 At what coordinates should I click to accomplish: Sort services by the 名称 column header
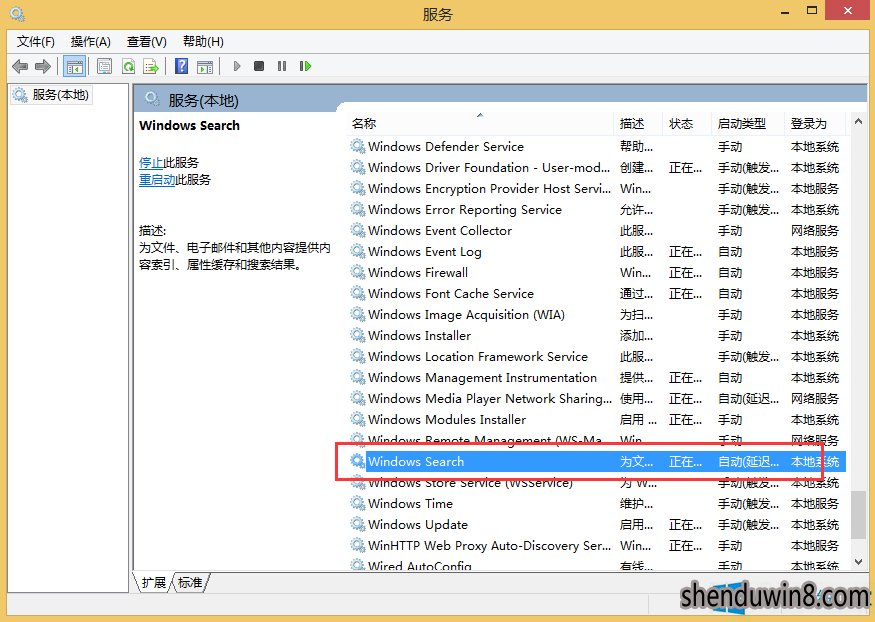click(x=480, y=123)
